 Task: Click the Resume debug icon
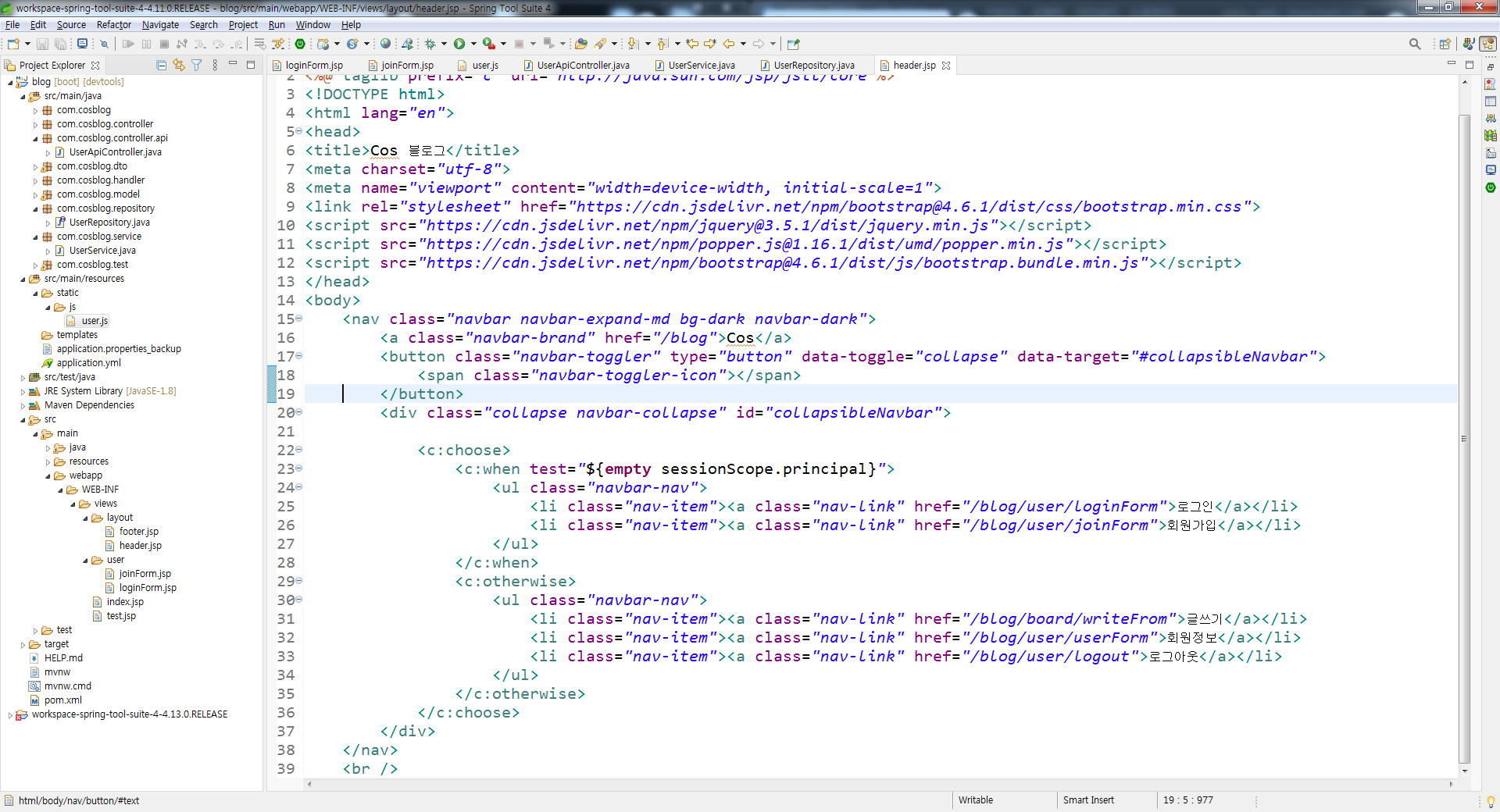128,44
